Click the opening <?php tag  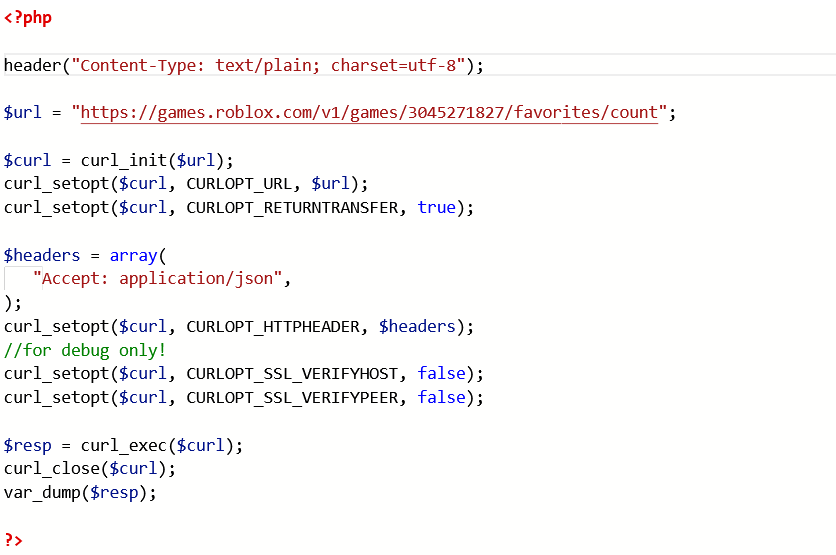pyautogui.click(x=28, y=18)
